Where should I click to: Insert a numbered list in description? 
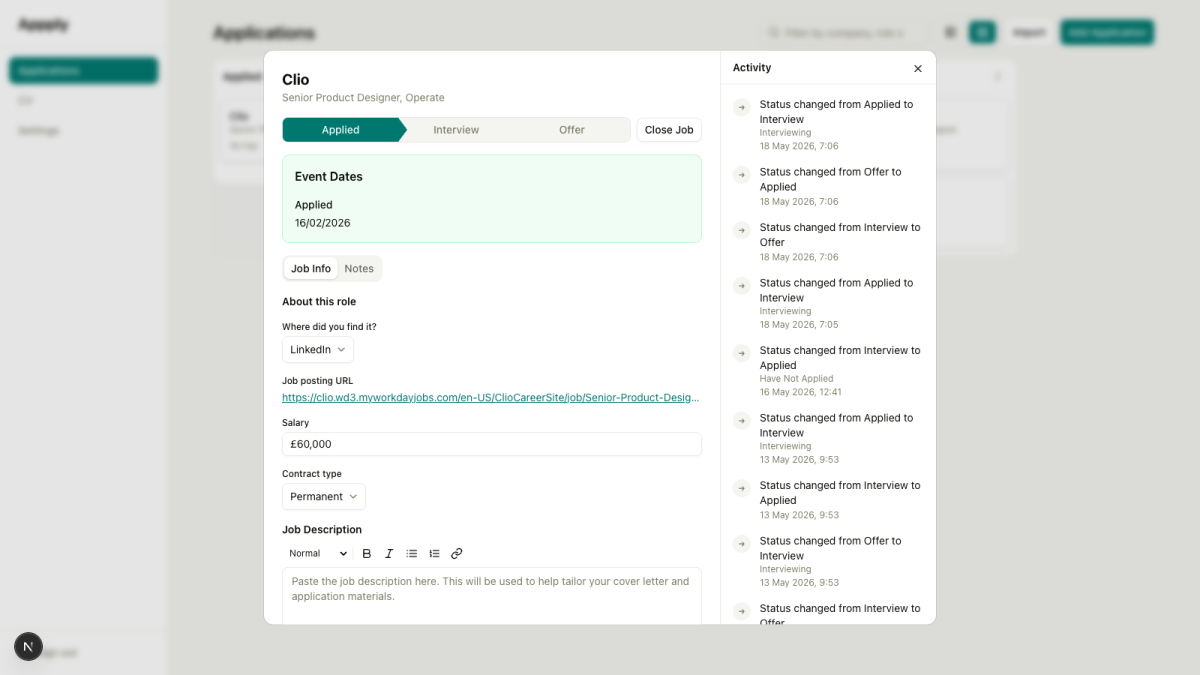[434, 553]
